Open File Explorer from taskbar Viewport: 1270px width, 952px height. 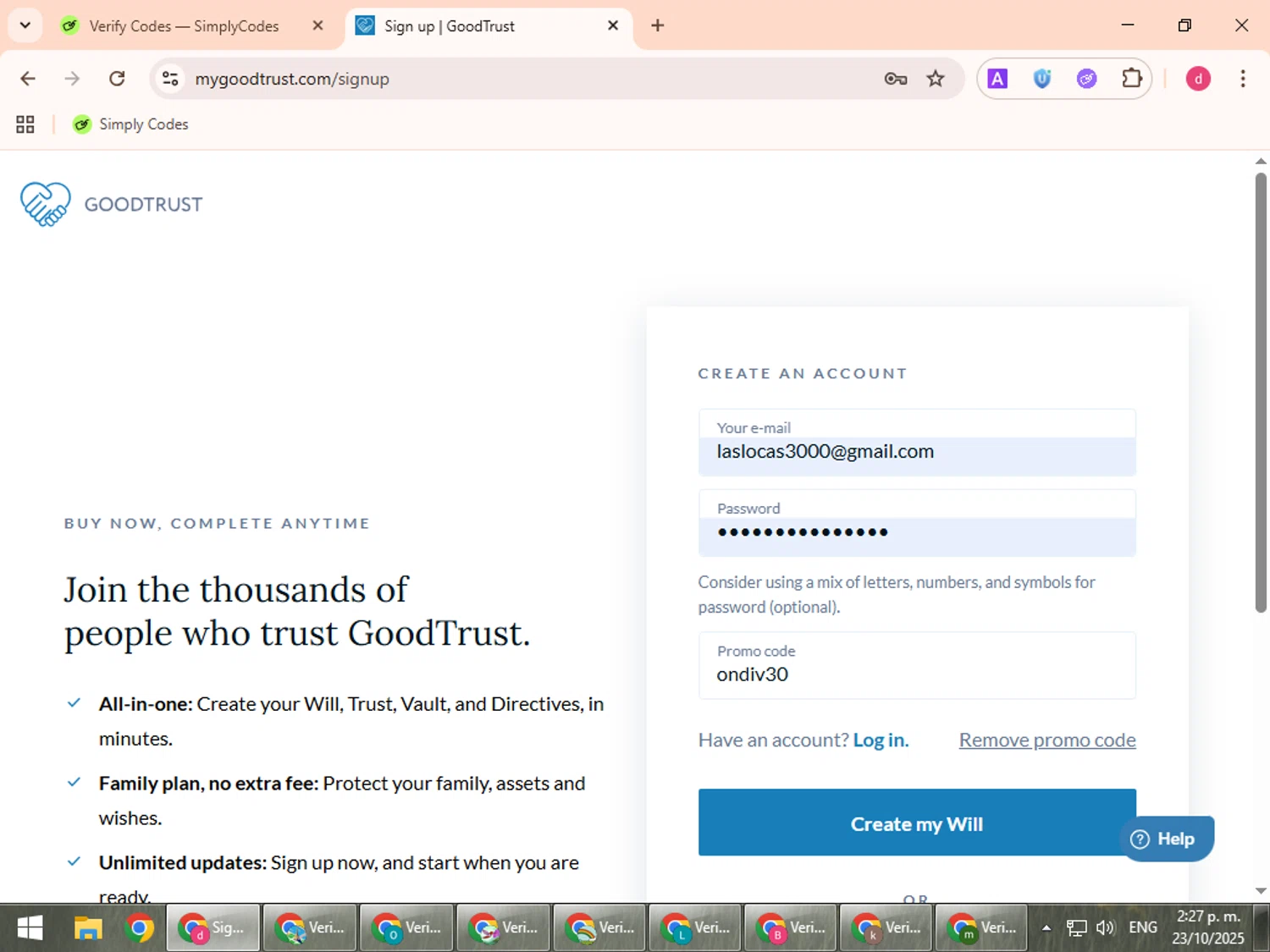tap(88, 928)
